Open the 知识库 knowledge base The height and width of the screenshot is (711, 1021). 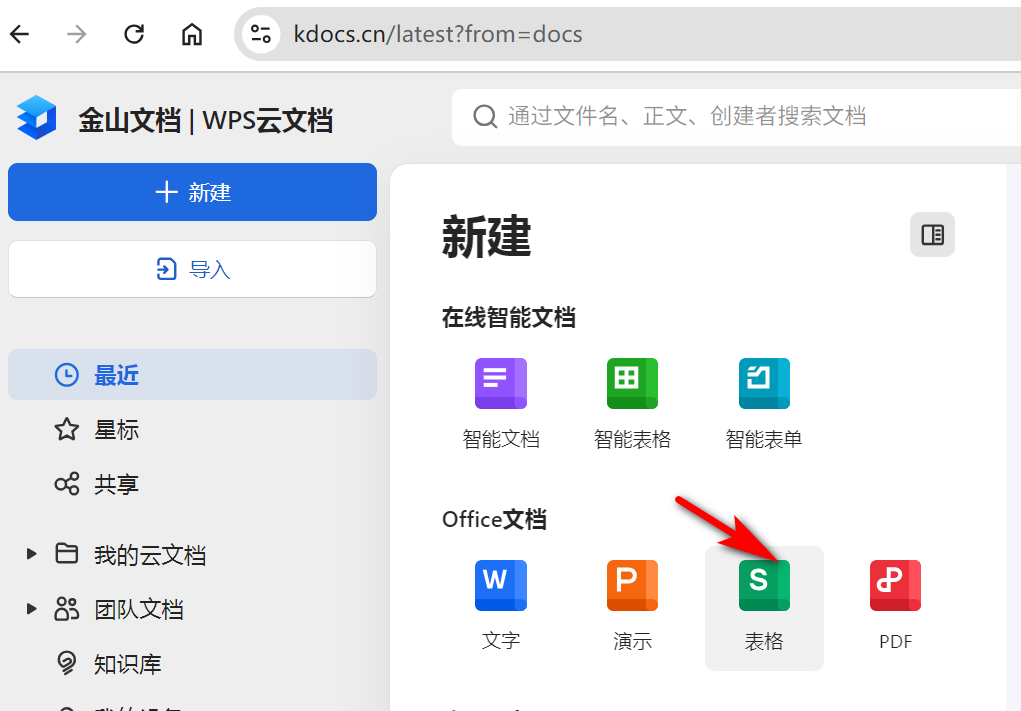(127, 664)
